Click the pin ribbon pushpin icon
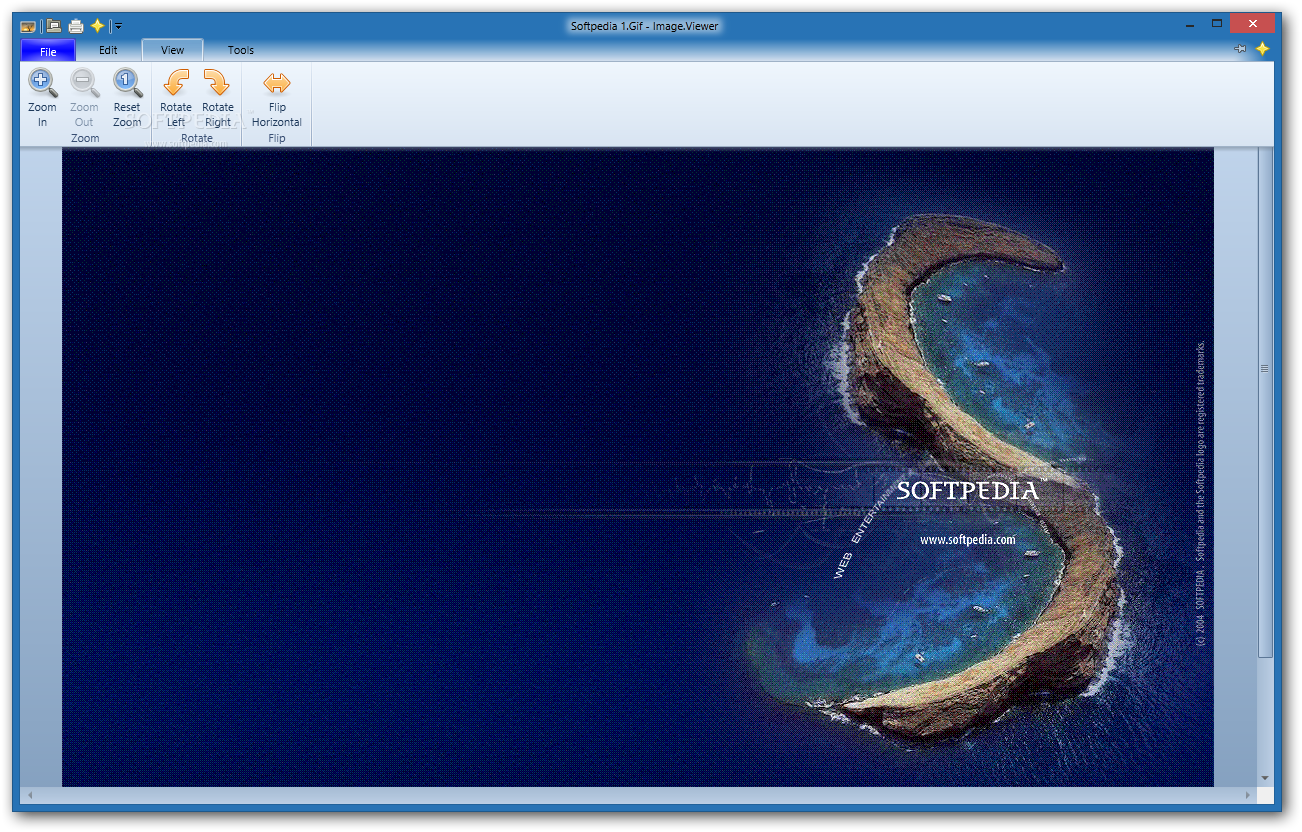The height and width of the screenshot is (832, 1302). point(1241,48)
